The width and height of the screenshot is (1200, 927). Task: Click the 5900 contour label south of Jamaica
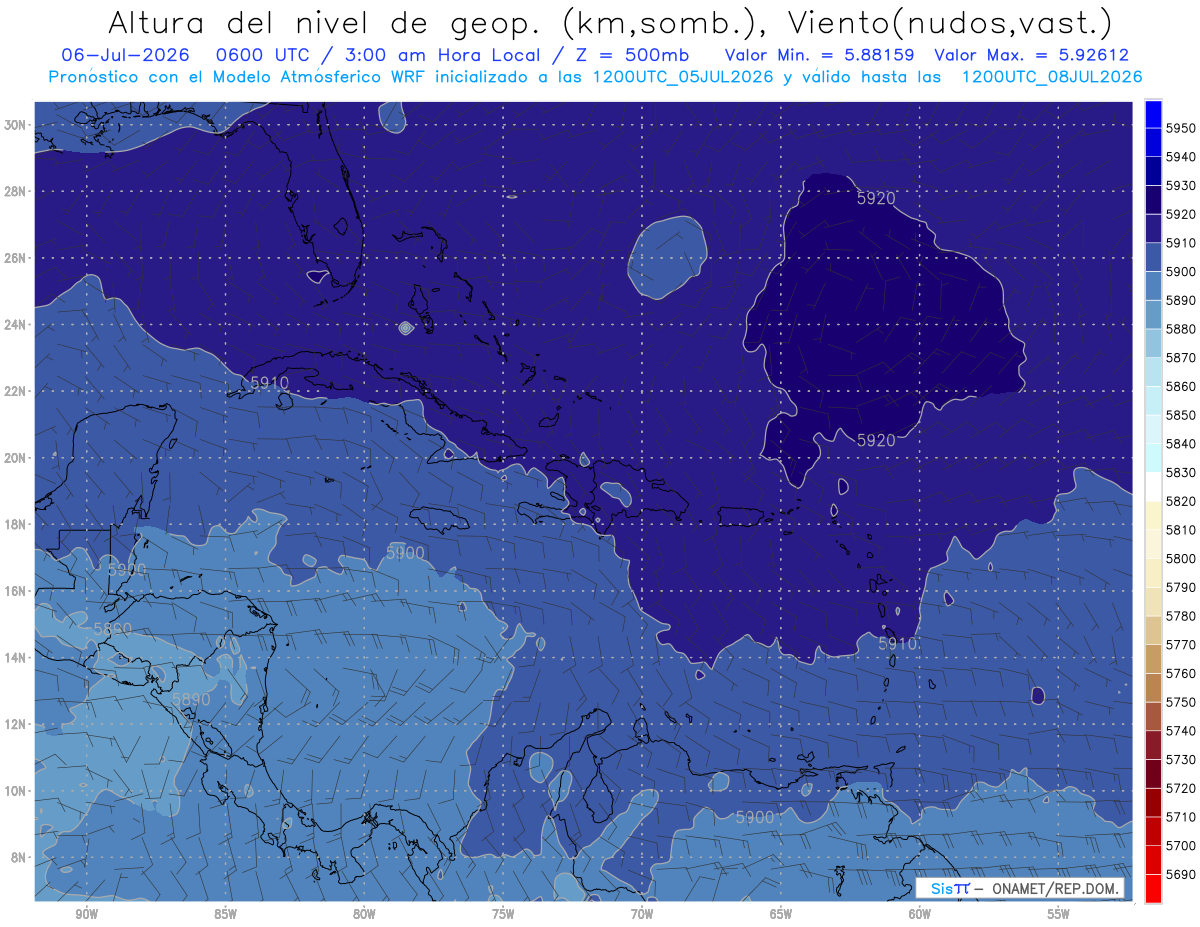[x=405, y=553]
